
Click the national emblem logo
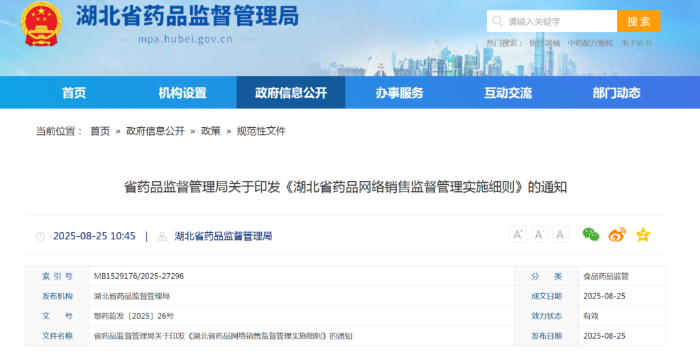click(x=41, y=23)
